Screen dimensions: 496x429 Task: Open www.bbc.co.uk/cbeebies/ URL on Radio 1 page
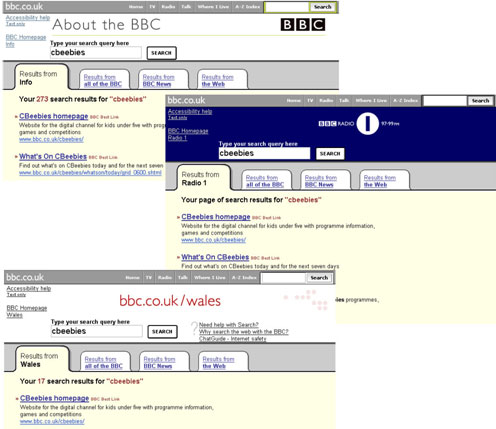point(214,240)
